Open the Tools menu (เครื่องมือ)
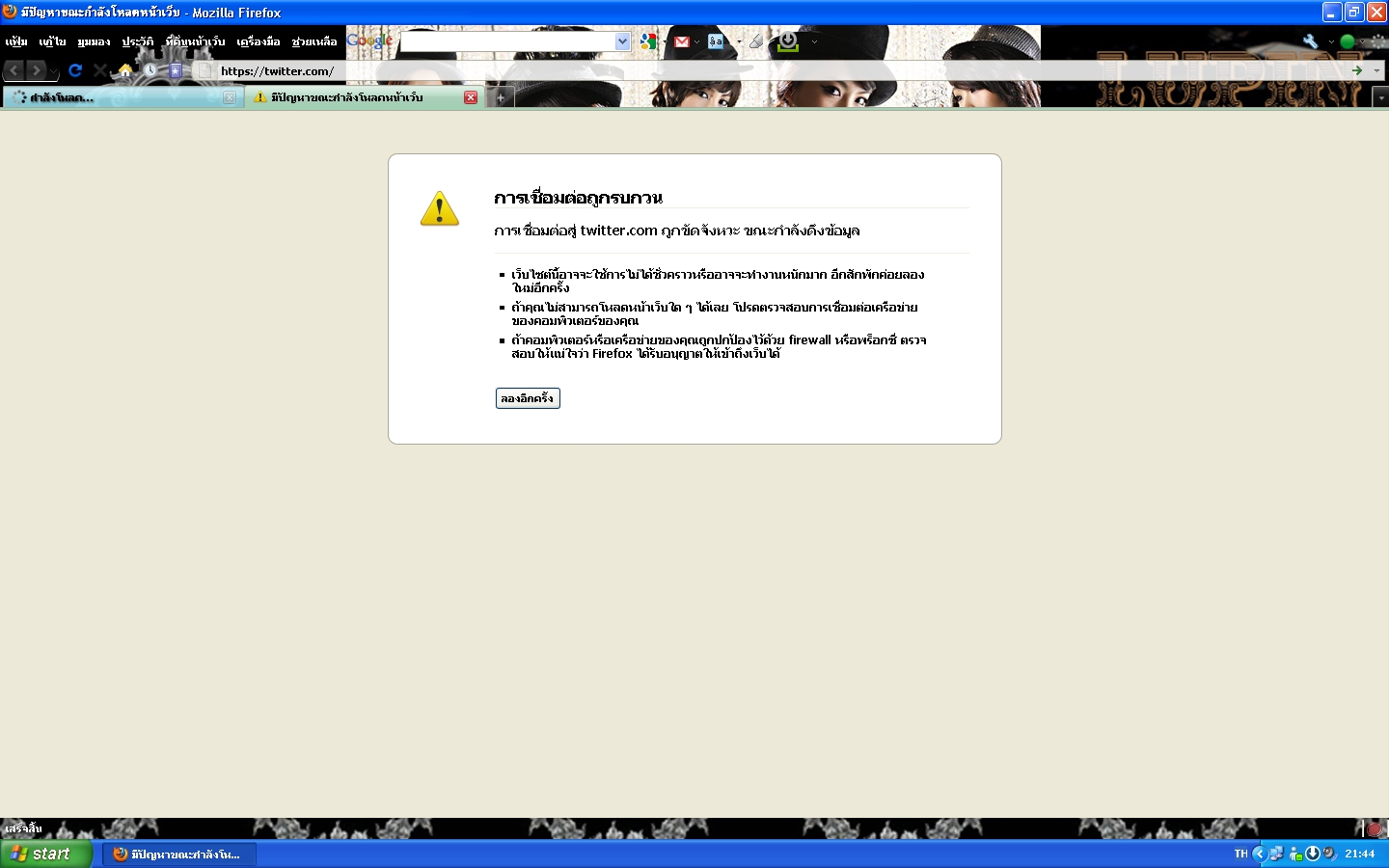The image size is (1389, 868). 259,41
